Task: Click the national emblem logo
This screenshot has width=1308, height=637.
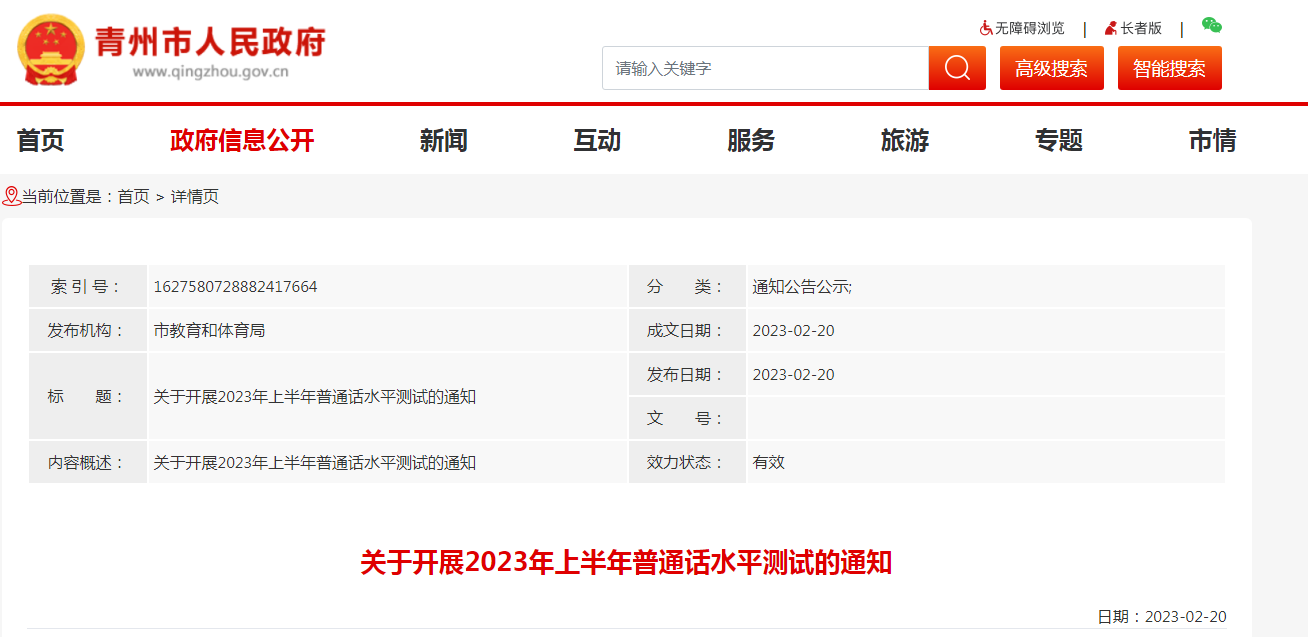Action: coord(52,49)
